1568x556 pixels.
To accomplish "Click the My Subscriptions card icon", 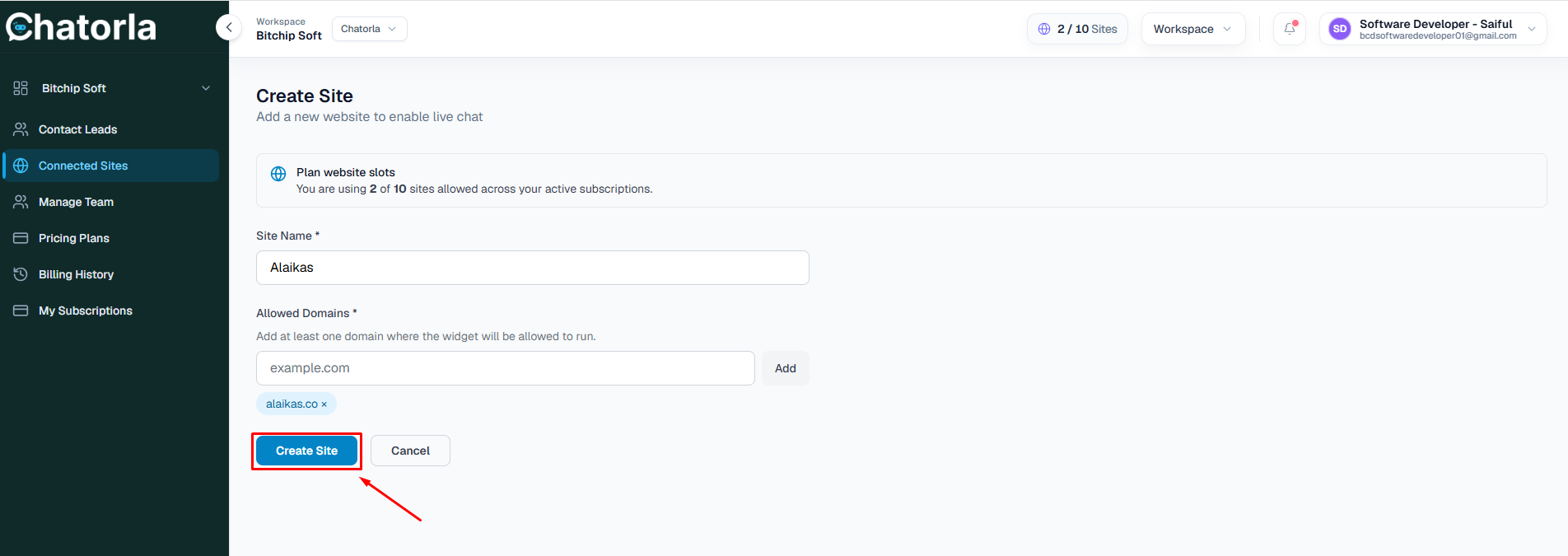I will click(21, 311).
